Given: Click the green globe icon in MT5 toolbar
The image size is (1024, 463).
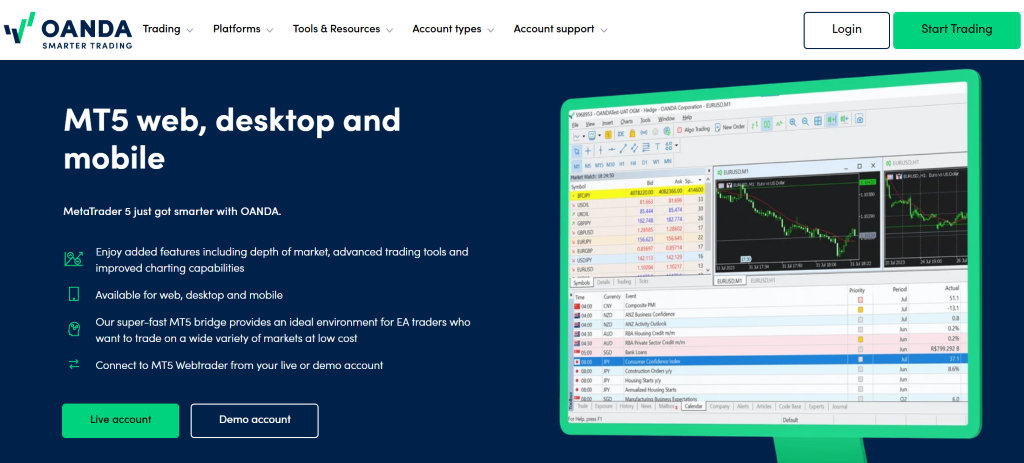Looking at the screenshot, I should (667, 131).
